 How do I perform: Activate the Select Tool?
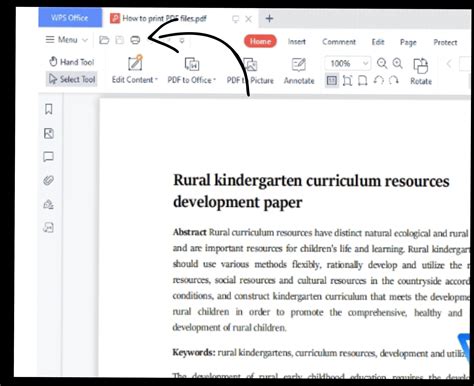tap(72, 79)
